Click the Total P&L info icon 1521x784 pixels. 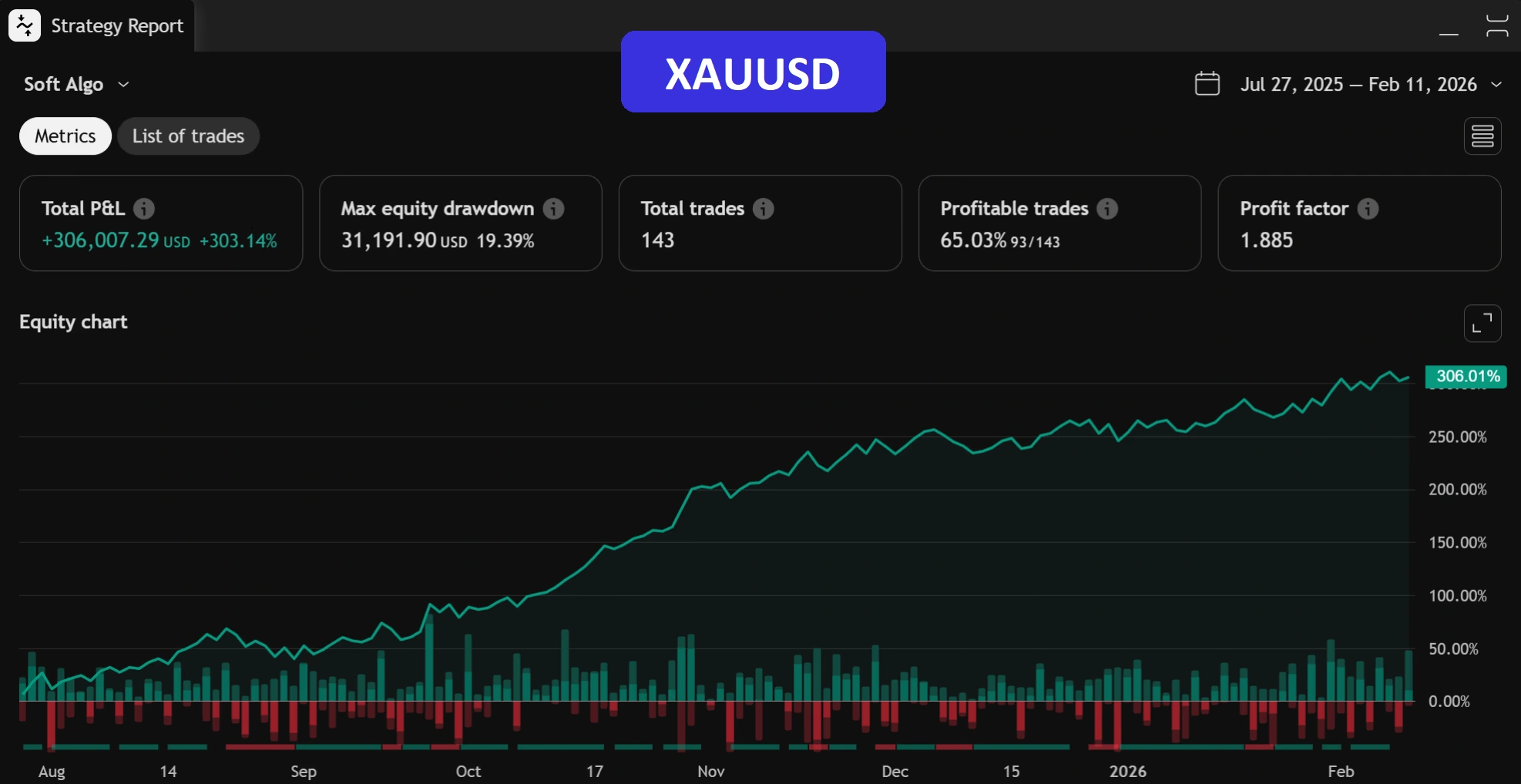coord(144,209)
